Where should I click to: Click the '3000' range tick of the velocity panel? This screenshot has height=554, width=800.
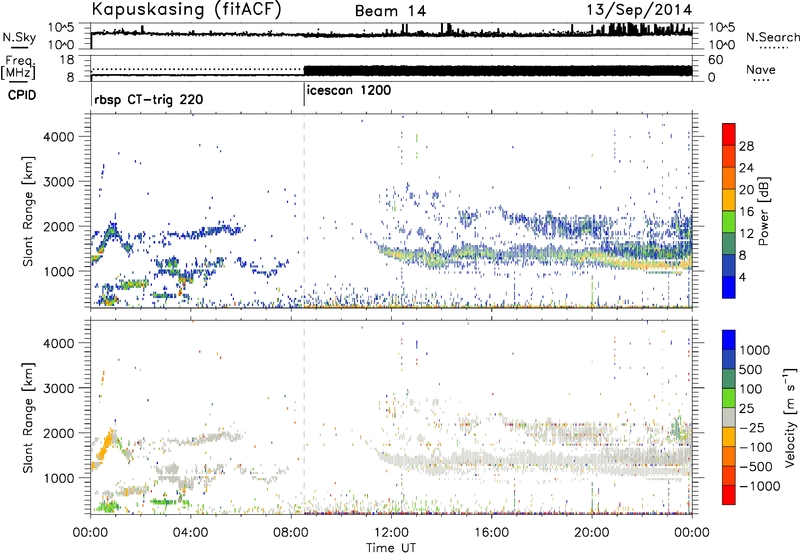(58, 388)
